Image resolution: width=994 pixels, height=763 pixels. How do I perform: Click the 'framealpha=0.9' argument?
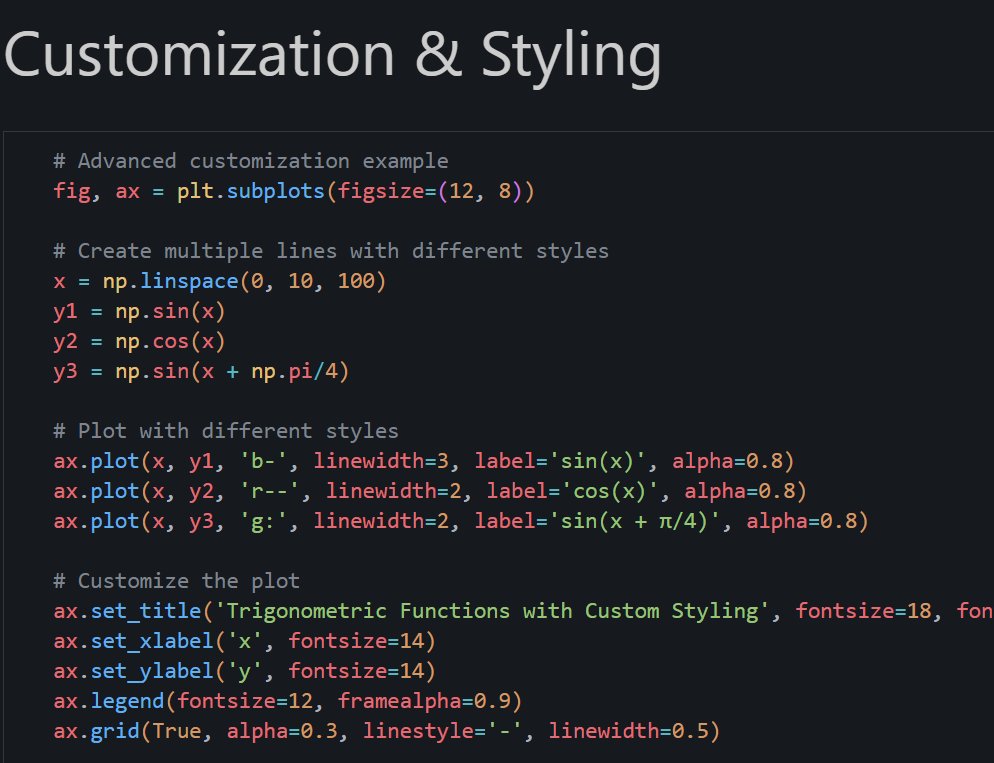[424, 701]
